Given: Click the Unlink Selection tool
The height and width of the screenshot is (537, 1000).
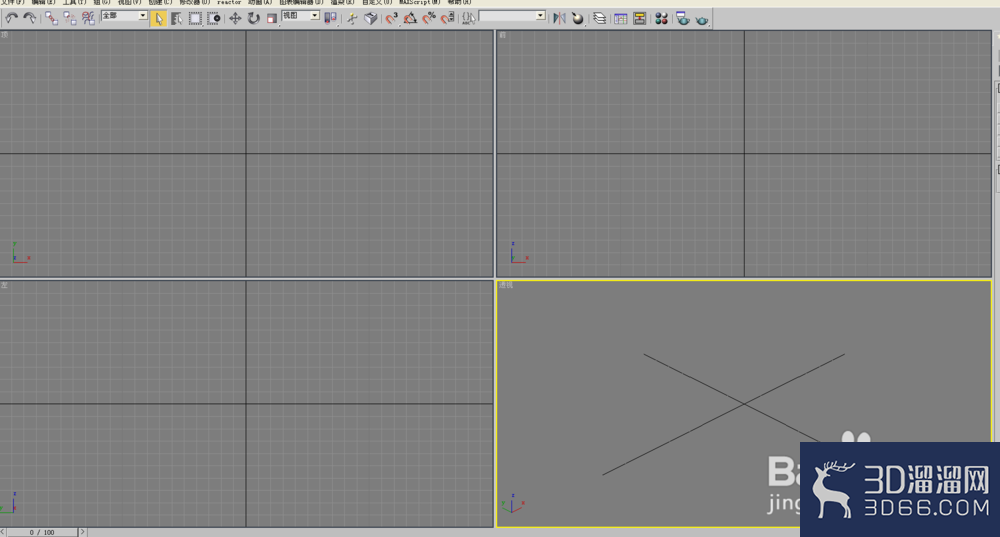Looking at the screenshot, I should (70, 18).
